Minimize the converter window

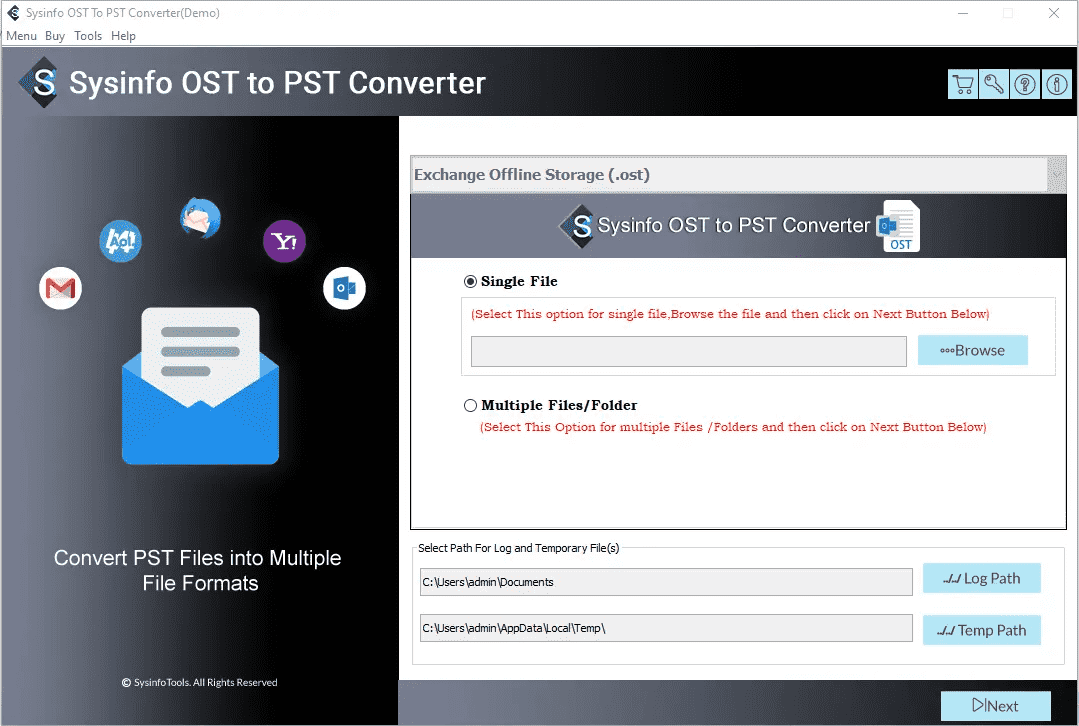click(x=963, y=13)
